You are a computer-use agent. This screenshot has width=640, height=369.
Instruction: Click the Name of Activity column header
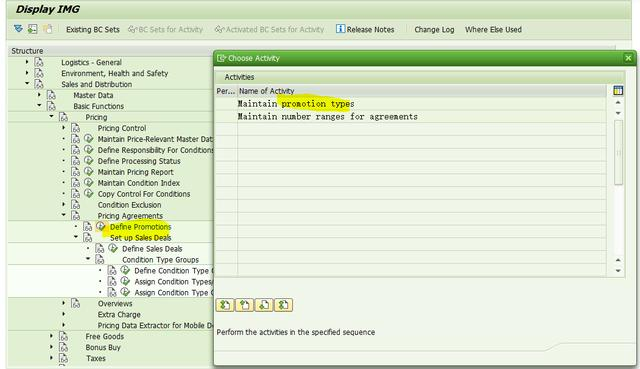coord(422,91)
